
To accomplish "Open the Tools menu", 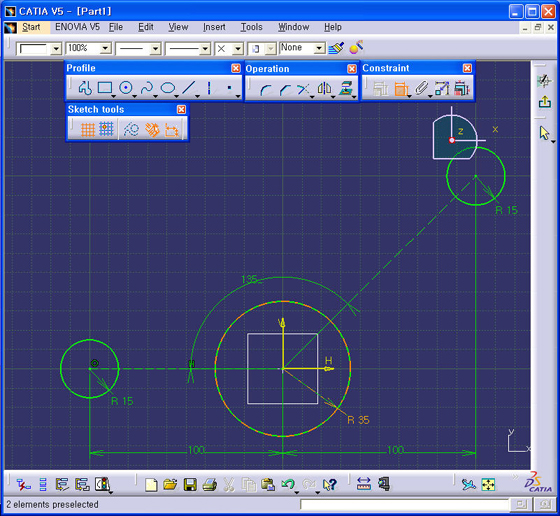I will 251,27.
